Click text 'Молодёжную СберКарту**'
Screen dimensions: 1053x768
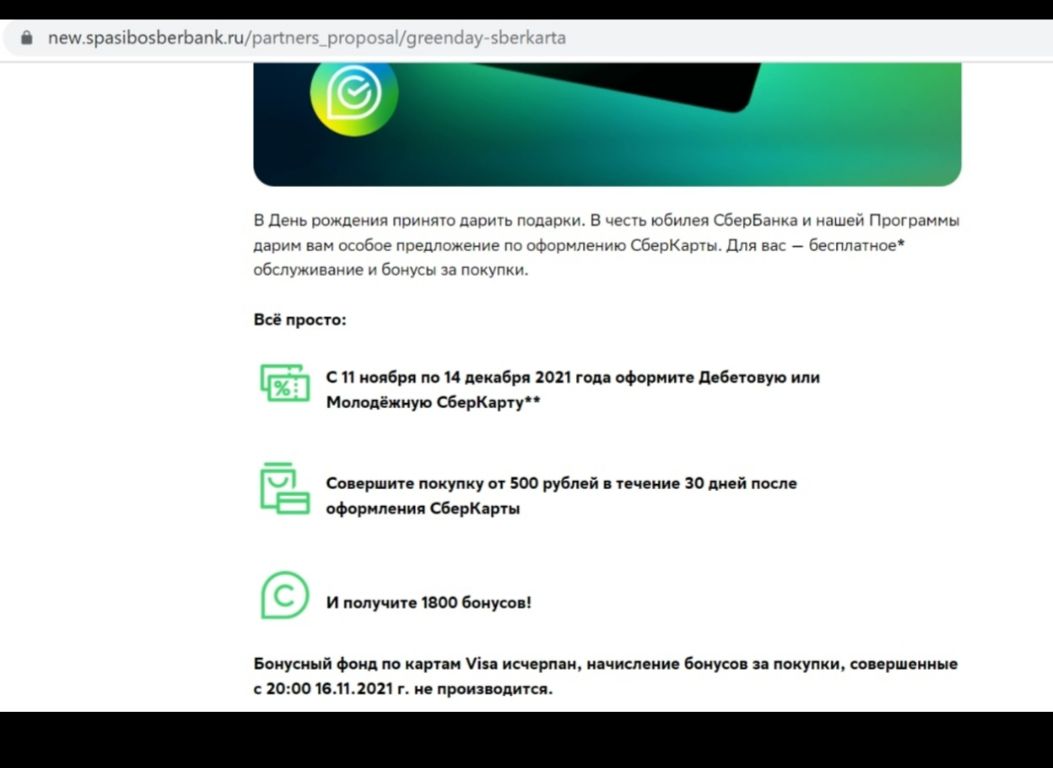433,402
